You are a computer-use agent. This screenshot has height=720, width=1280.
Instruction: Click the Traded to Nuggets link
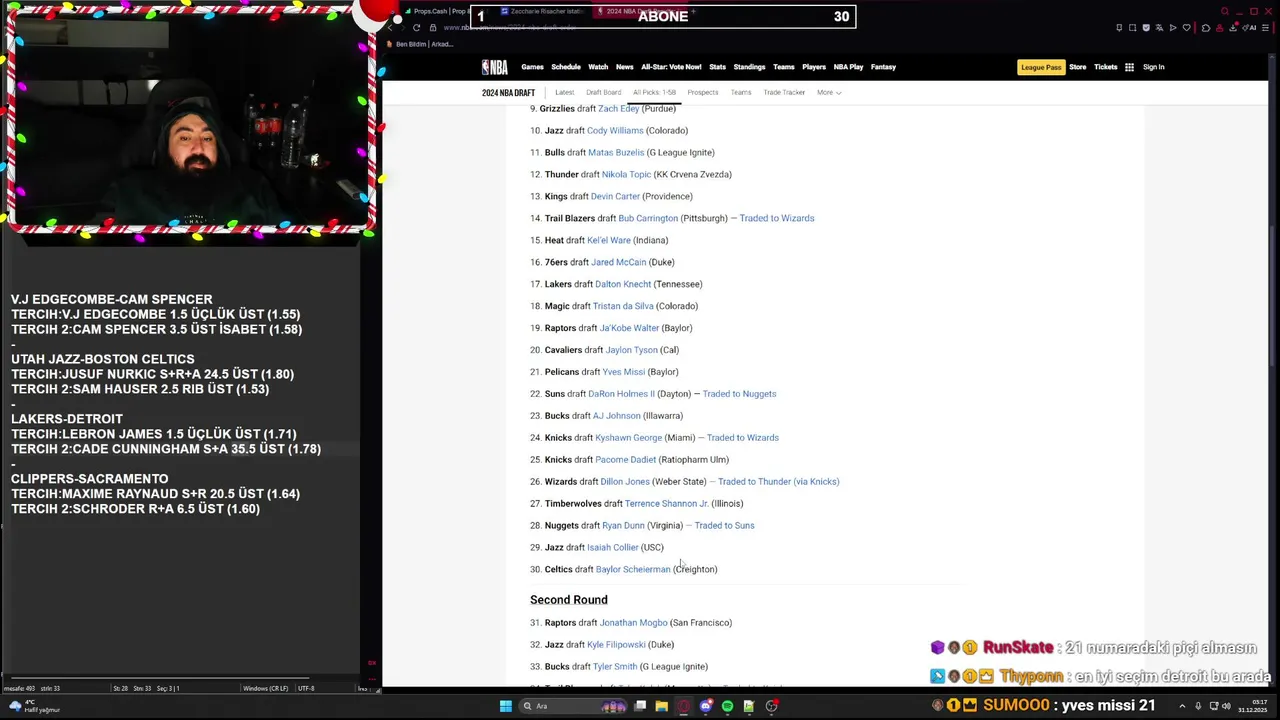[739, 394]
